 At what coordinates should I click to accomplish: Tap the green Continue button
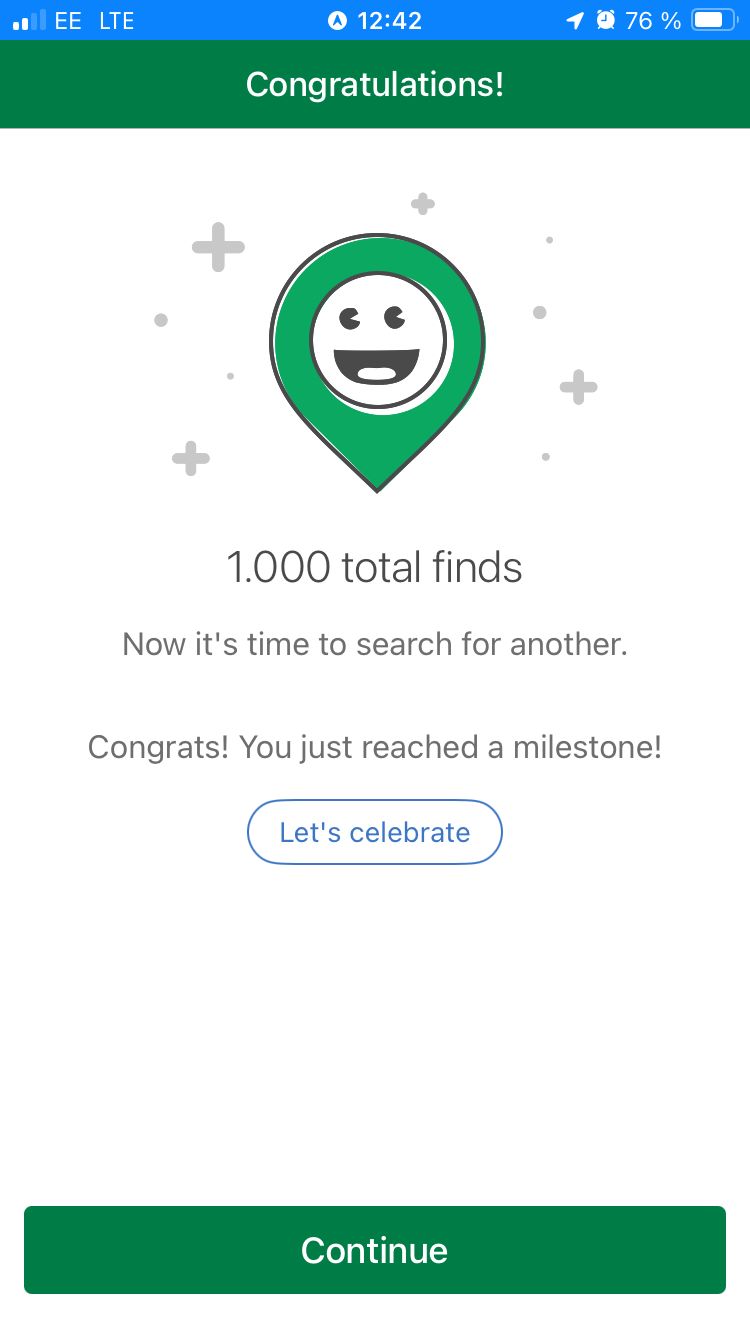click(375, 1250)
